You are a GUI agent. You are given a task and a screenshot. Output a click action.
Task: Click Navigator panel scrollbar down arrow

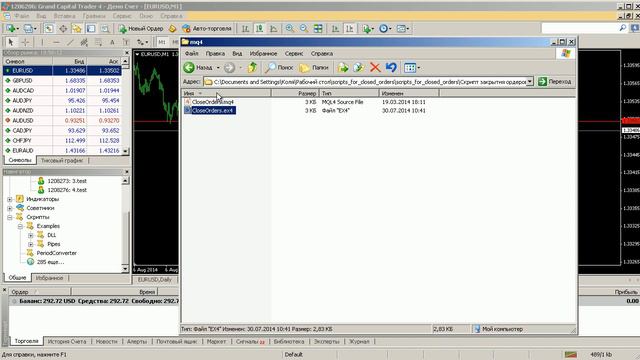click(x=125, y=269)
